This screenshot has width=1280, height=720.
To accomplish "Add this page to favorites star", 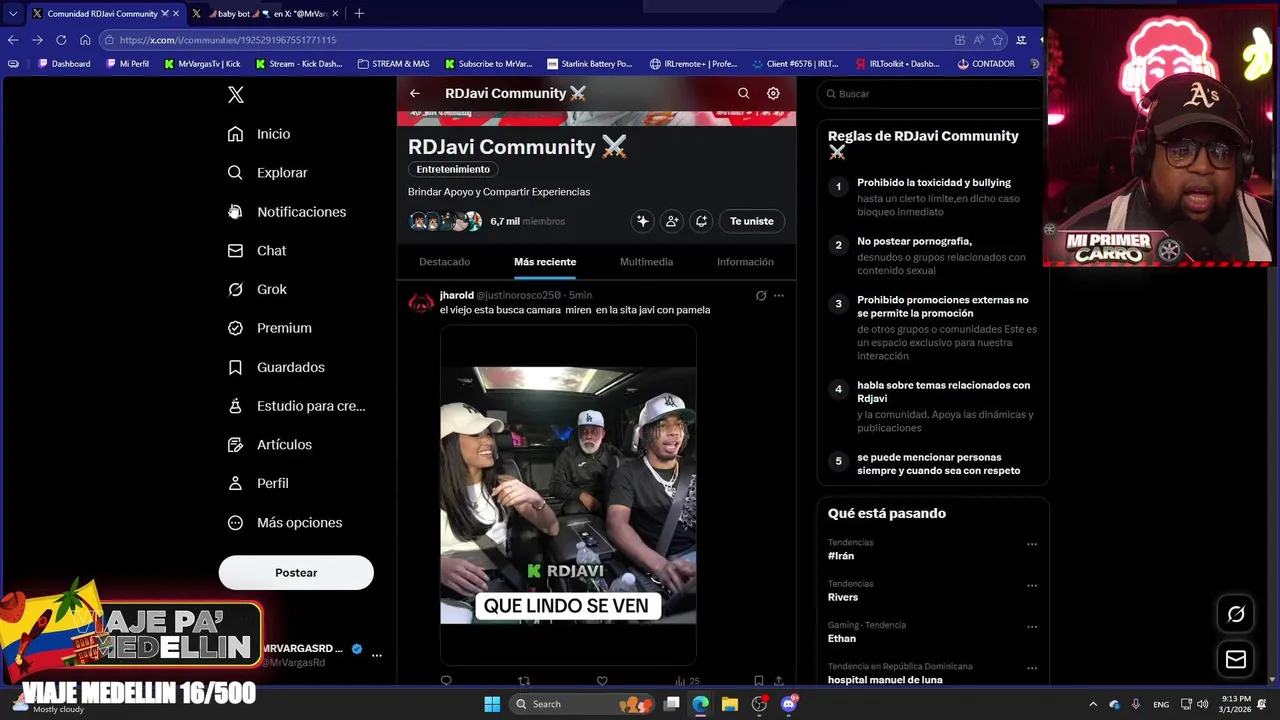I will point(997,40).
